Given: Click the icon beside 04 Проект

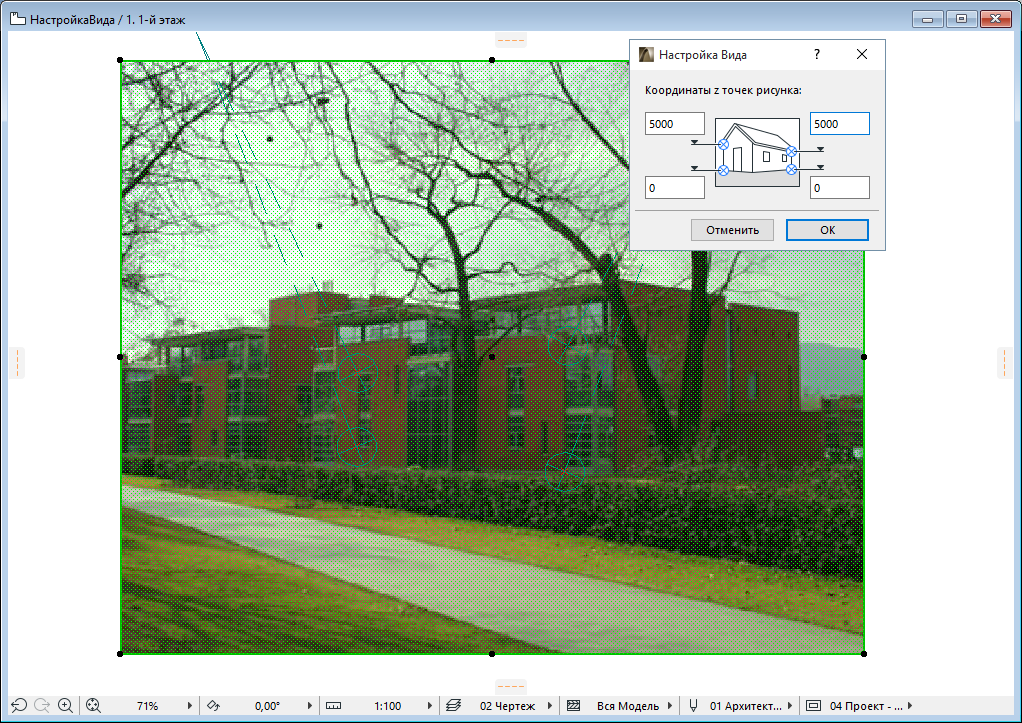Looking at the screenshot, I should coord(812,705).
